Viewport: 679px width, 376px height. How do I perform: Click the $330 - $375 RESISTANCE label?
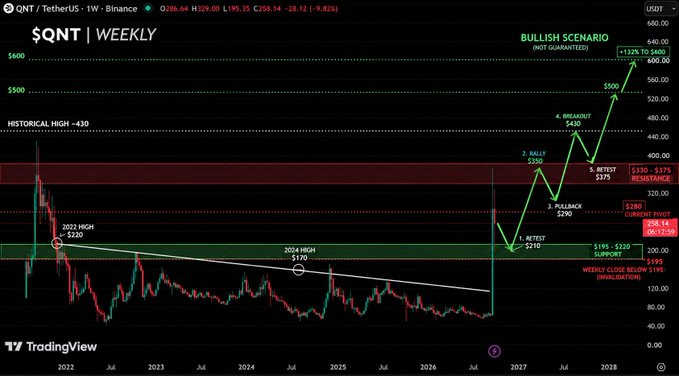click(x=651, y=175)
